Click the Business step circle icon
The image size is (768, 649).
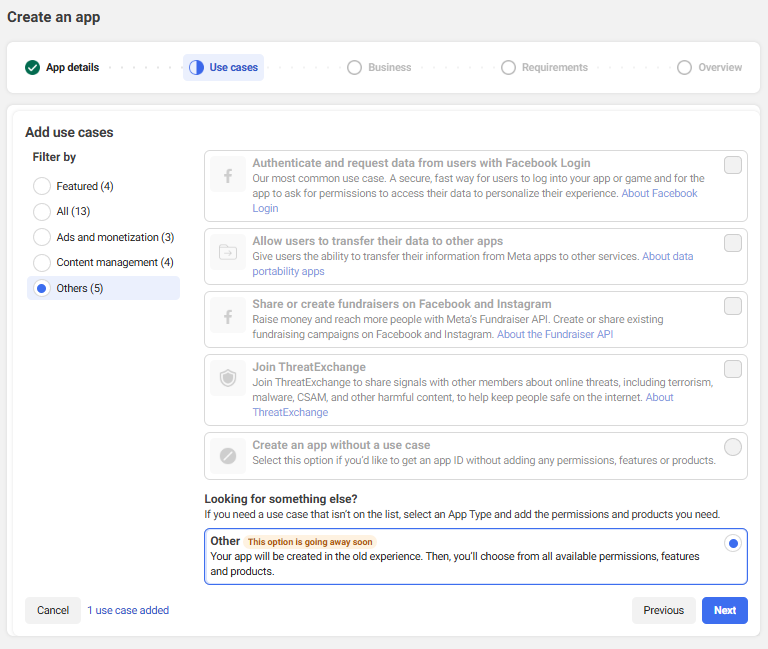pos(354,68)
